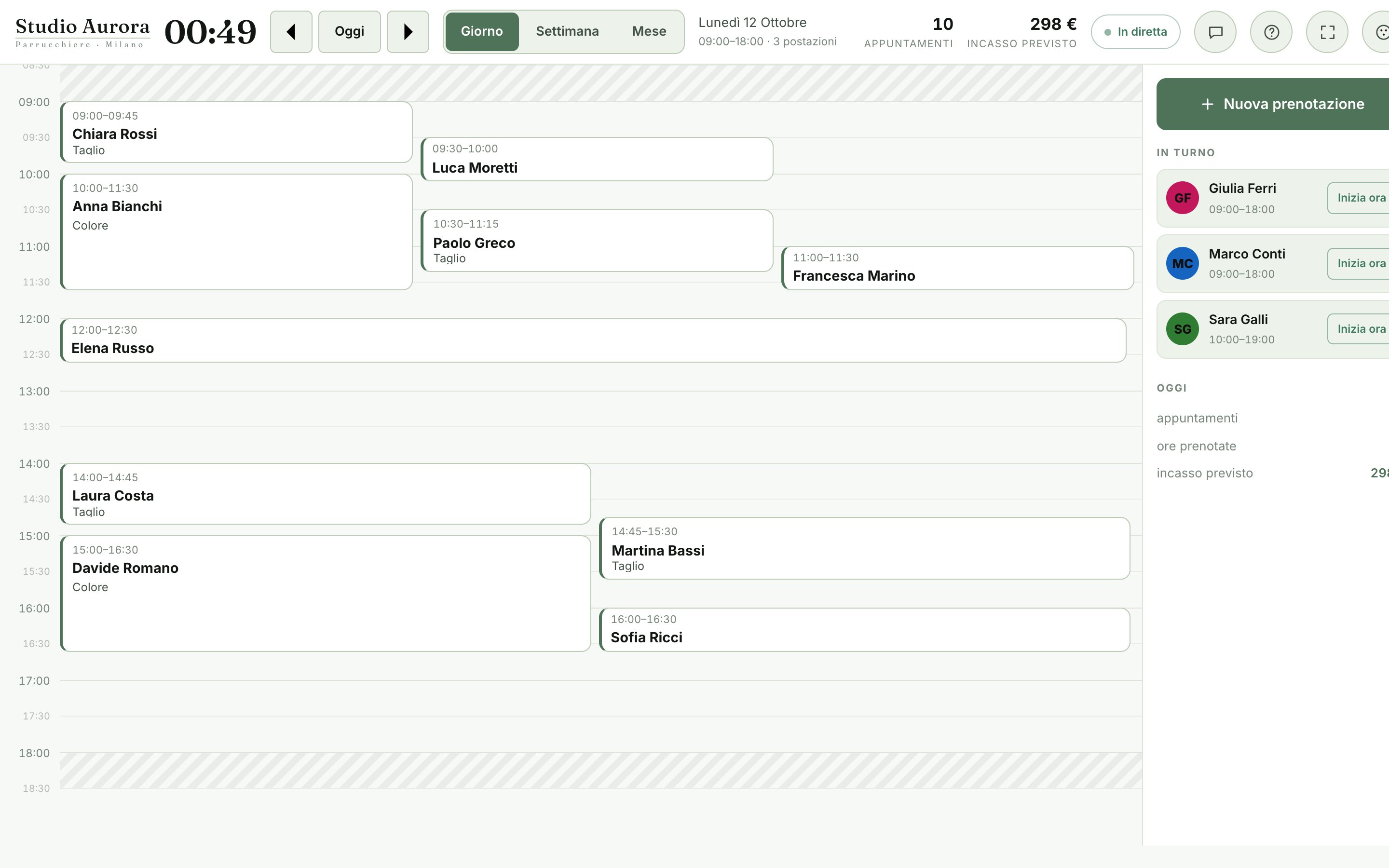Open the help question mark icon

pos(1271,31)
